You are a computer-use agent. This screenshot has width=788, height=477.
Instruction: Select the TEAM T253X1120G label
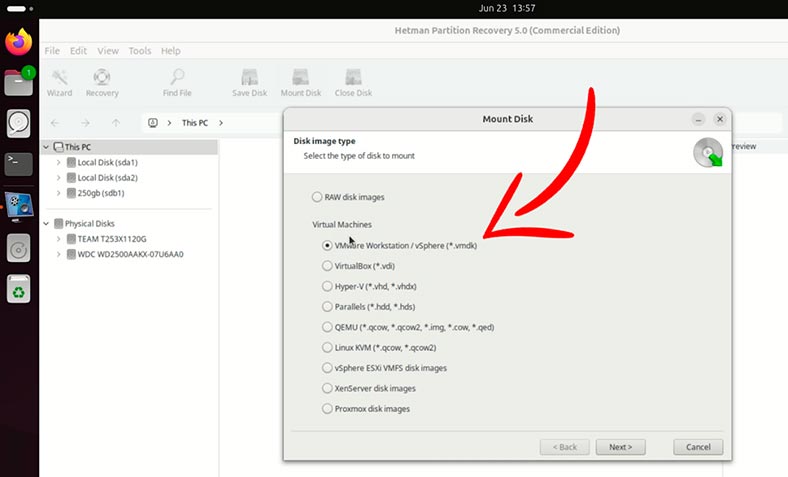pos(112,239)
